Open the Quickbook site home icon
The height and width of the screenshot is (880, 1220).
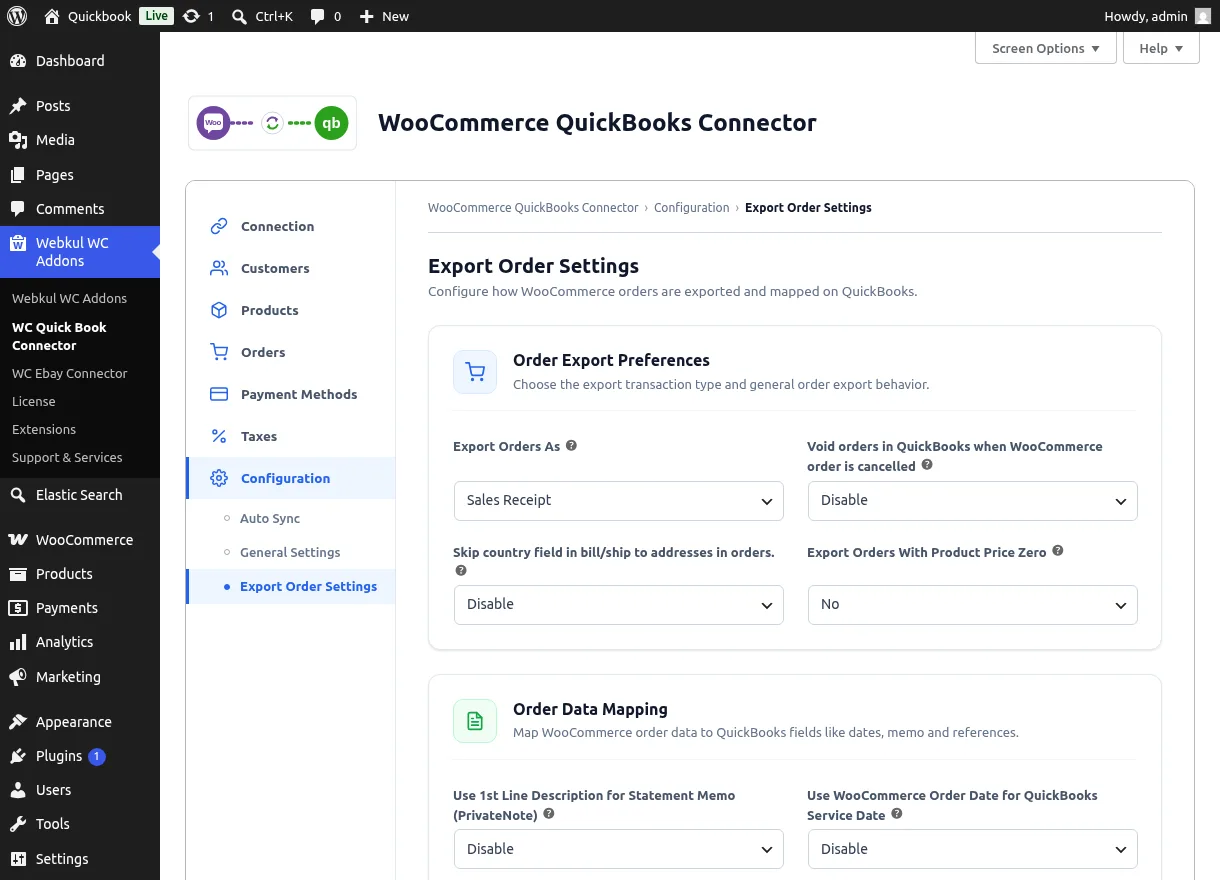[x=52, y=16]
